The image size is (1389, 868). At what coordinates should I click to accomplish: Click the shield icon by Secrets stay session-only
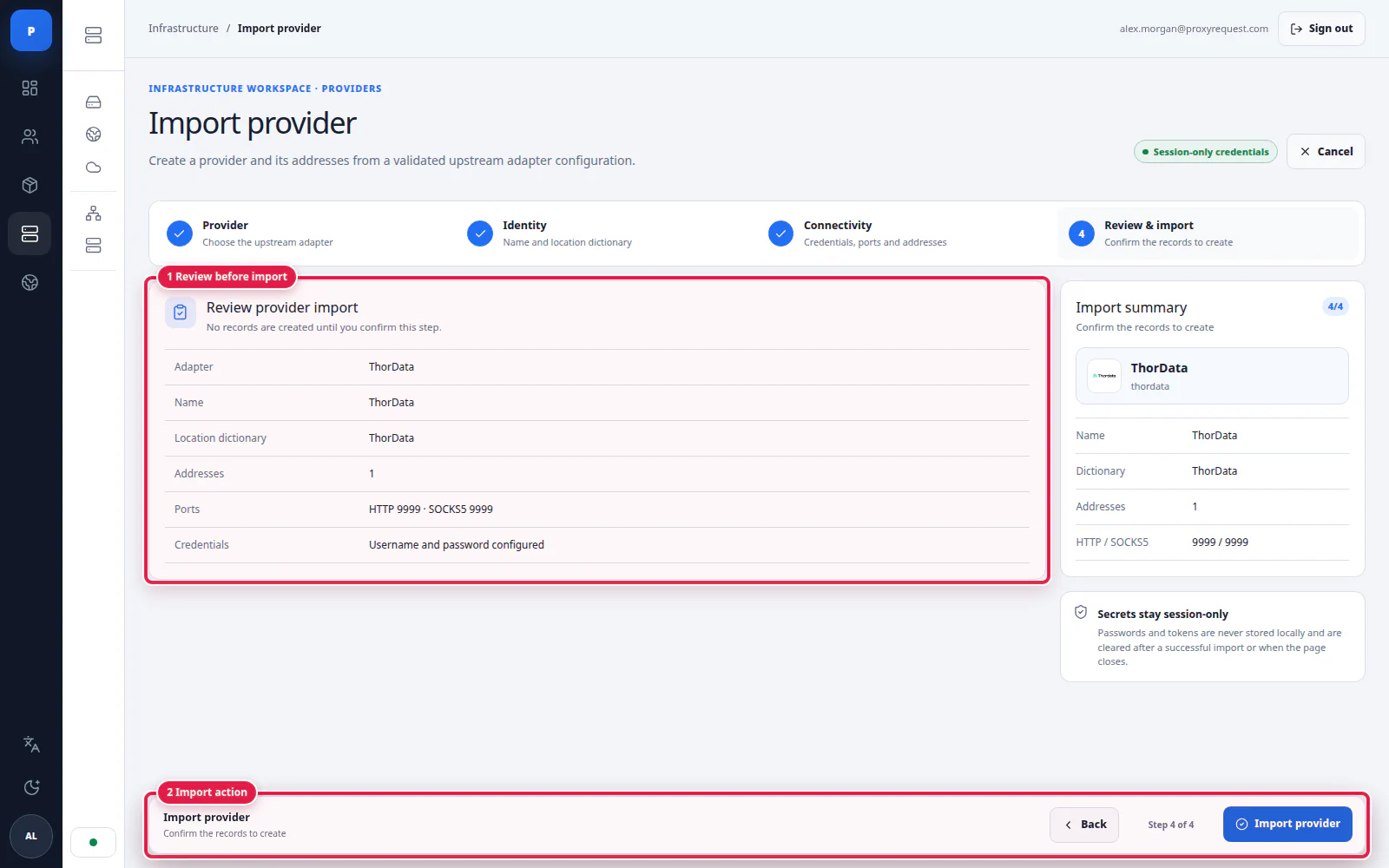[x=1081, y=612]
